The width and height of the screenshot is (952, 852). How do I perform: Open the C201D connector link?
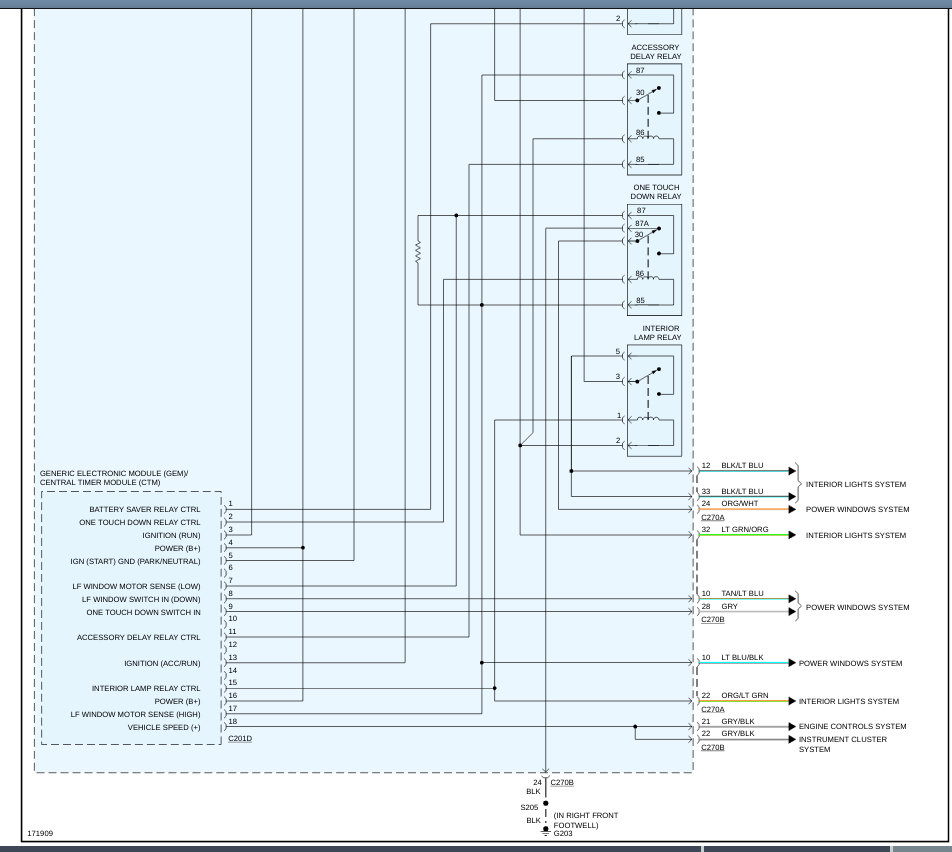click(x=240, y=738)
